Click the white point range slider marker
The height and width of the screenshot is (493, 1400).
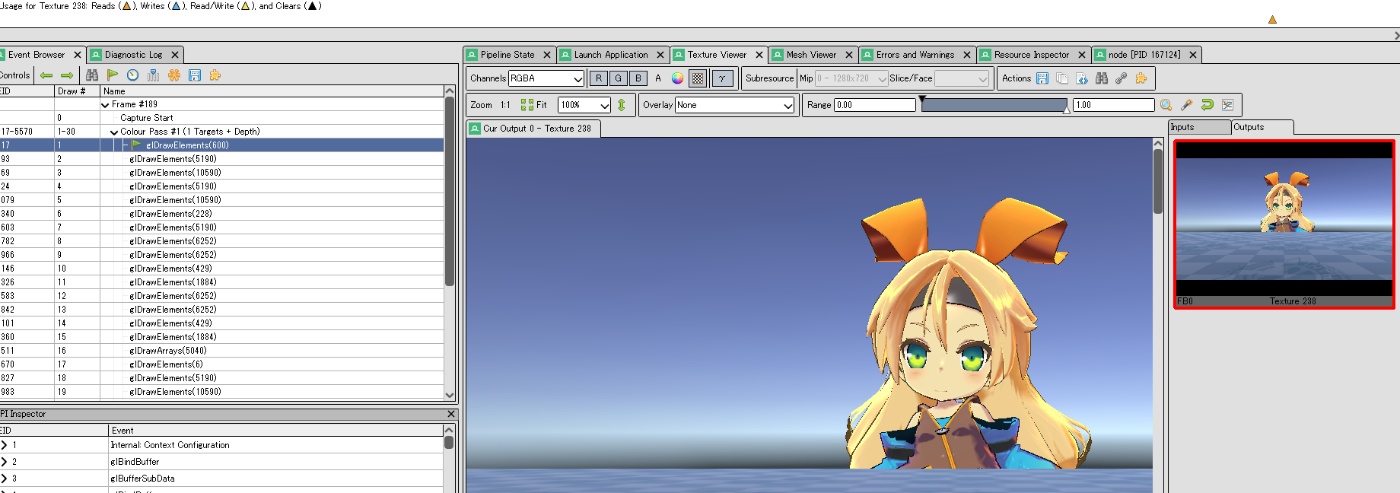pyautogui.click(x=1066, y=111)
